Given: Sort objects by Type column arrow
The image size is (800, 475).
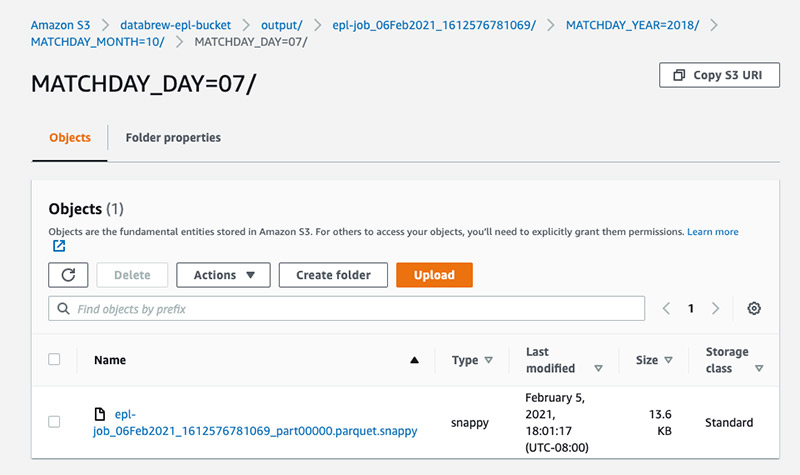Looking at the screenshot, I should 488,360.
